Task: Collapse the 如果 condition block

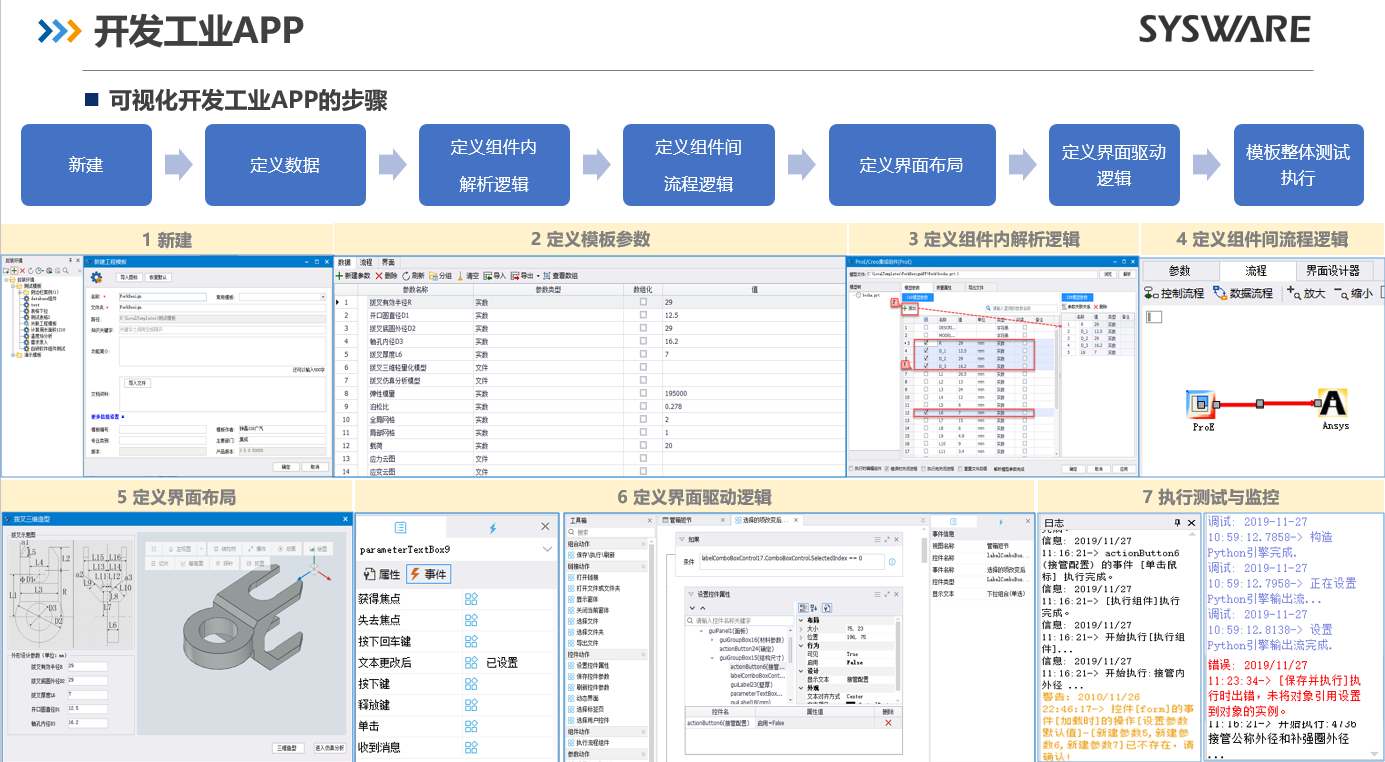Action: tap(681, 539)
